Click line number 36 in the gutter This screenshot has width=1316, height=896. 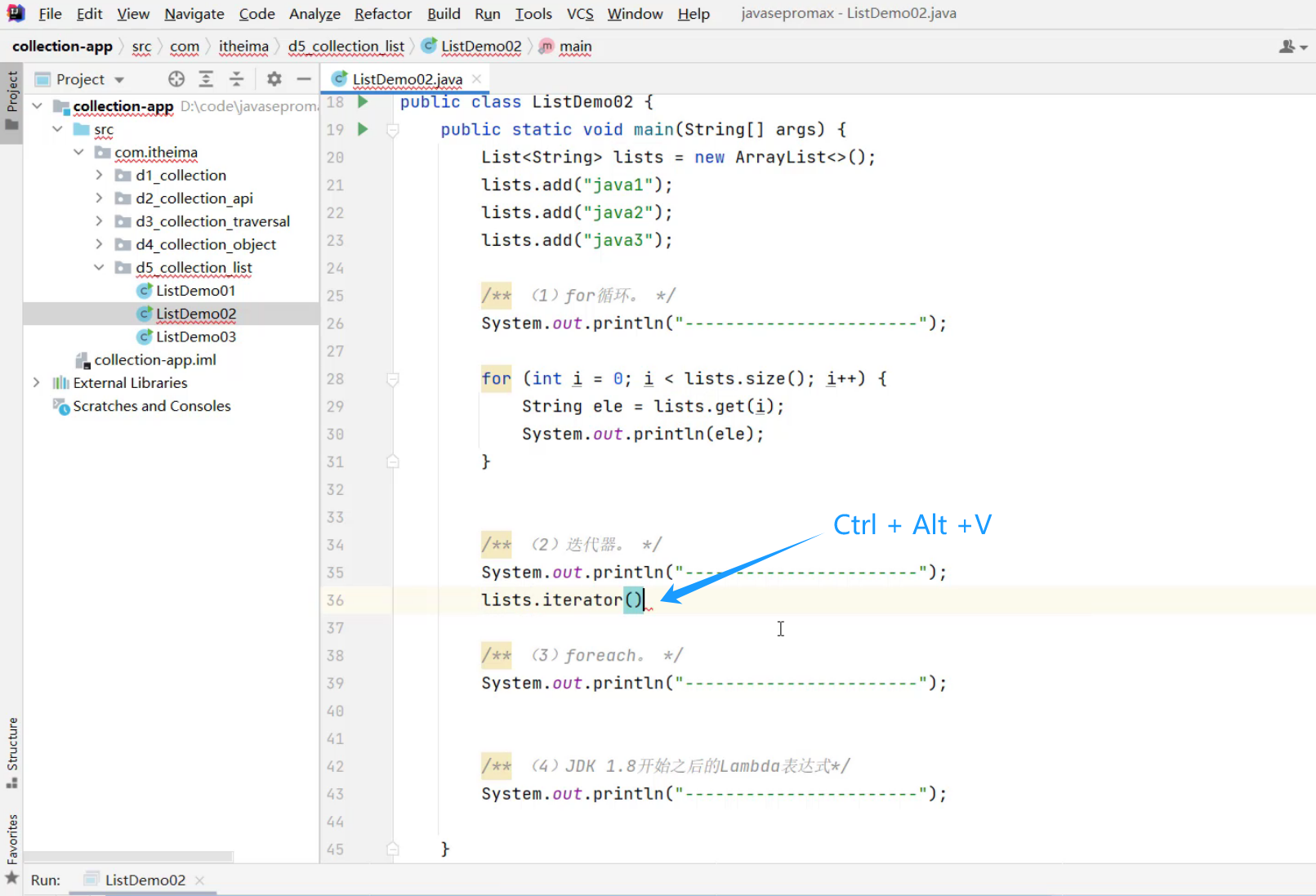point(335,600)
